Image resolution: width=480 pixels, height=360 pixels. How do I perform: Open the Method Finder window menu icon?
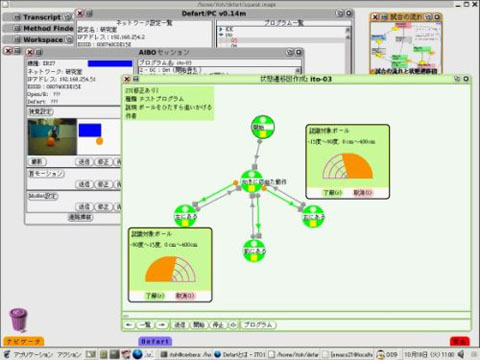17,29
